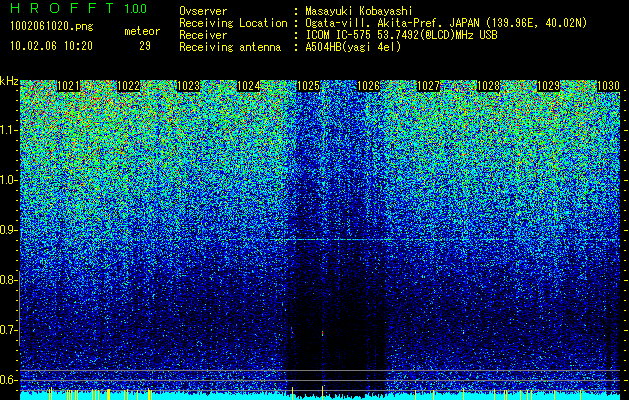Click the 0.6 frequency axis label
This screenshot has height=400, width=629.
8,380
